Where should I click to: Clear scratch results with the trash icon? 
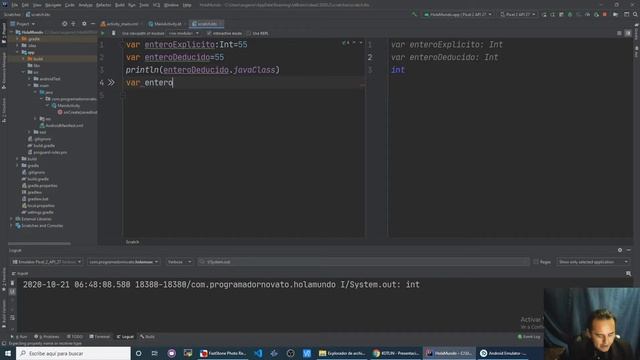pyautogui.click(x=113, y=33)
